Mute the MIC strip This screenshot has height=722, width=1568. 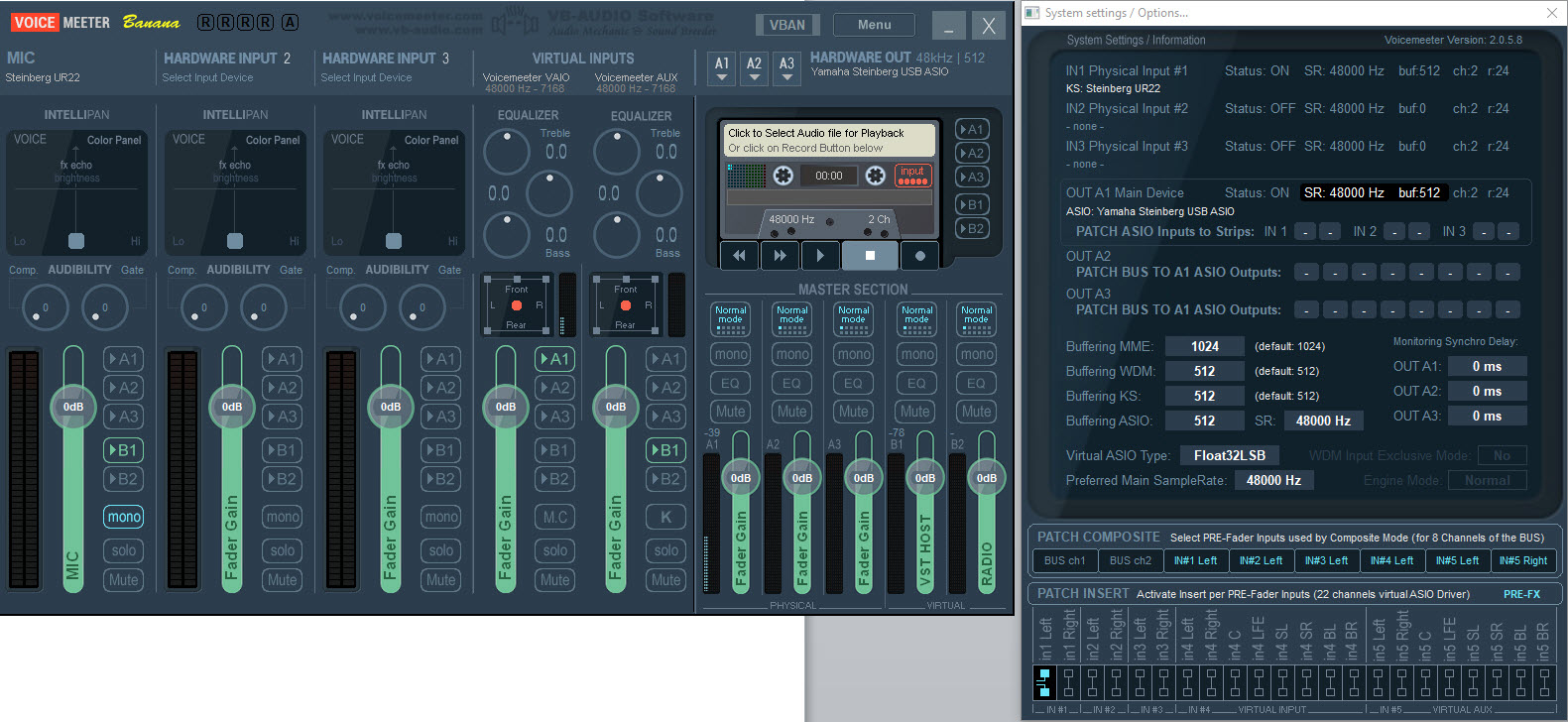pyautogui.click(x=124, y=580)
